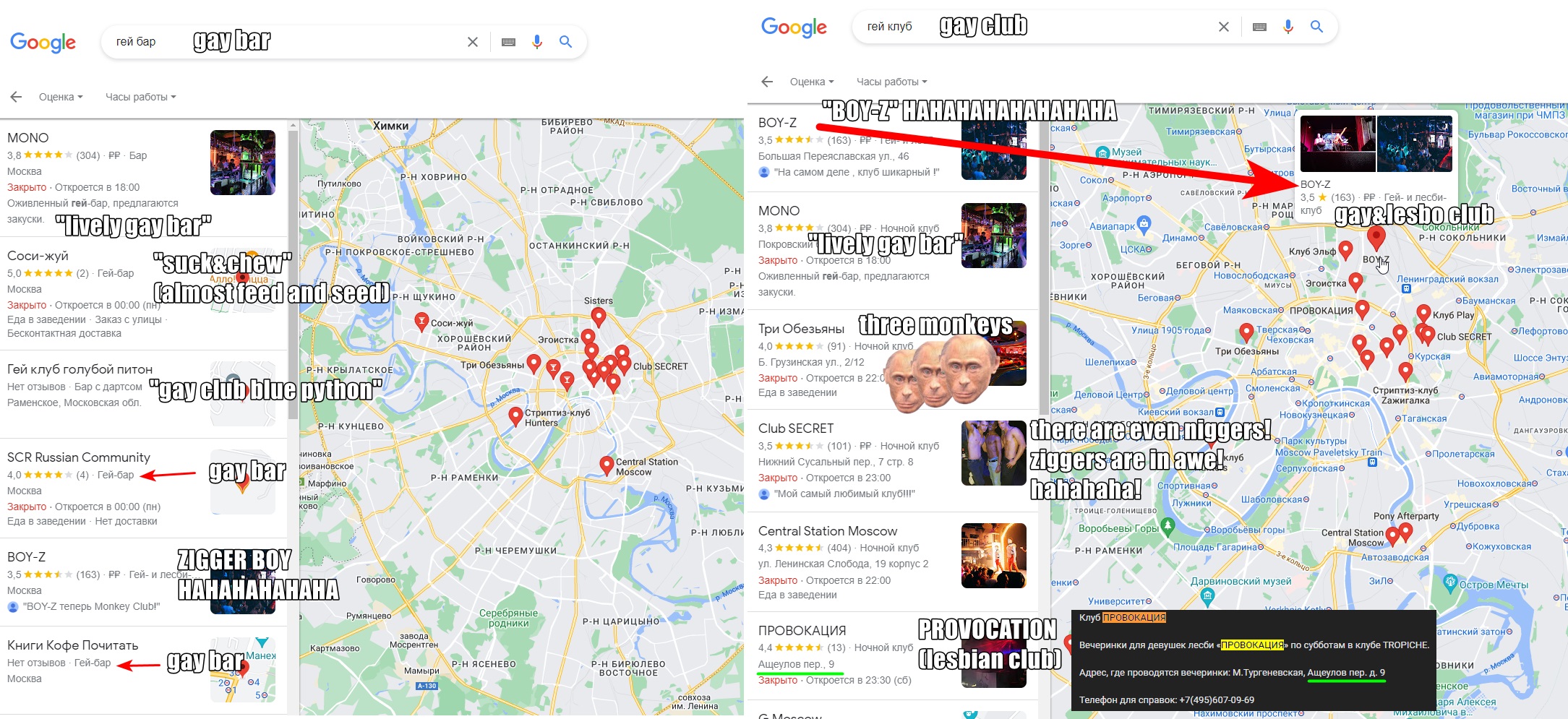Click the left Google logo

tap(43, 43)
